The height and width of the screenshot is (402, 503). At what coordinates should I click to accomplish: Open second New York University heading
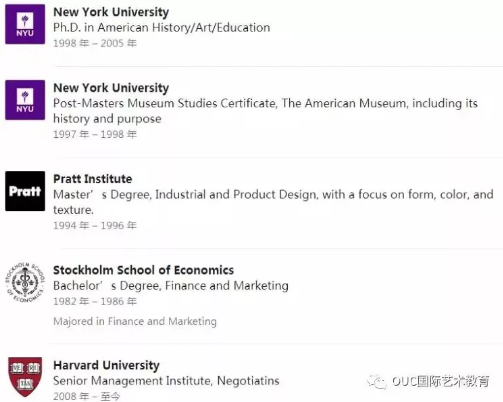111,88
